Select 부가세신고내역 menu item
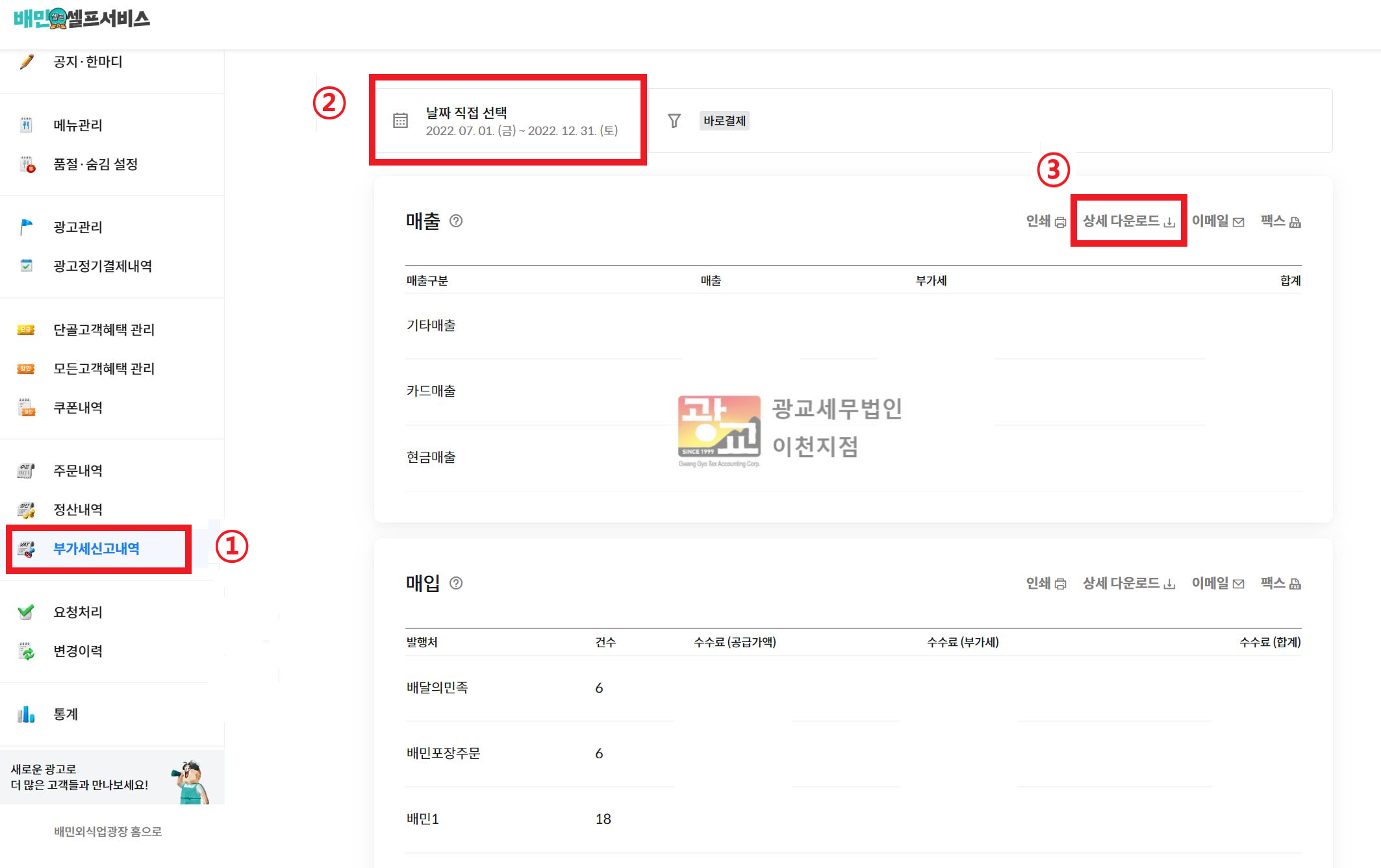The height and width of the screenshot is (868, 1381). (x=96, y=549)
